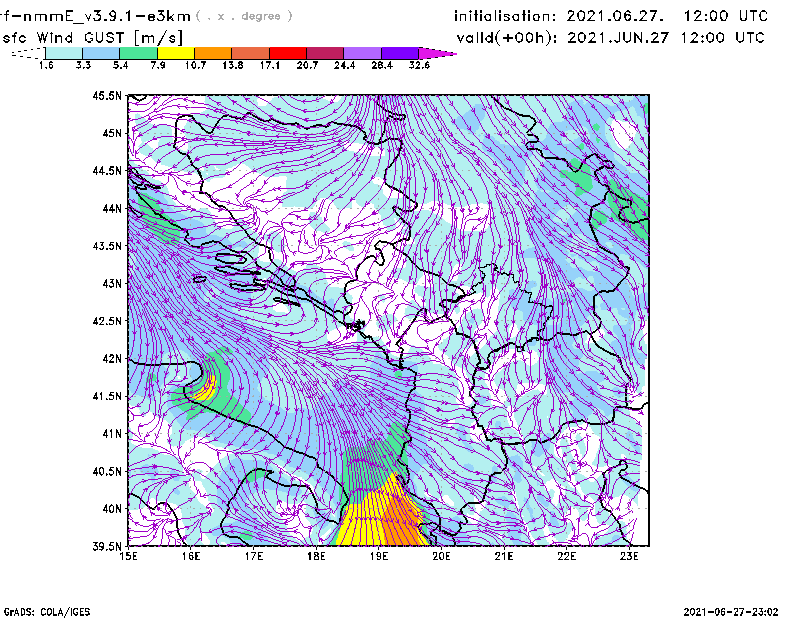Screen dimensions: 800x618
Task: Click the longitude label 17E
Action: (x=254, y=557)
